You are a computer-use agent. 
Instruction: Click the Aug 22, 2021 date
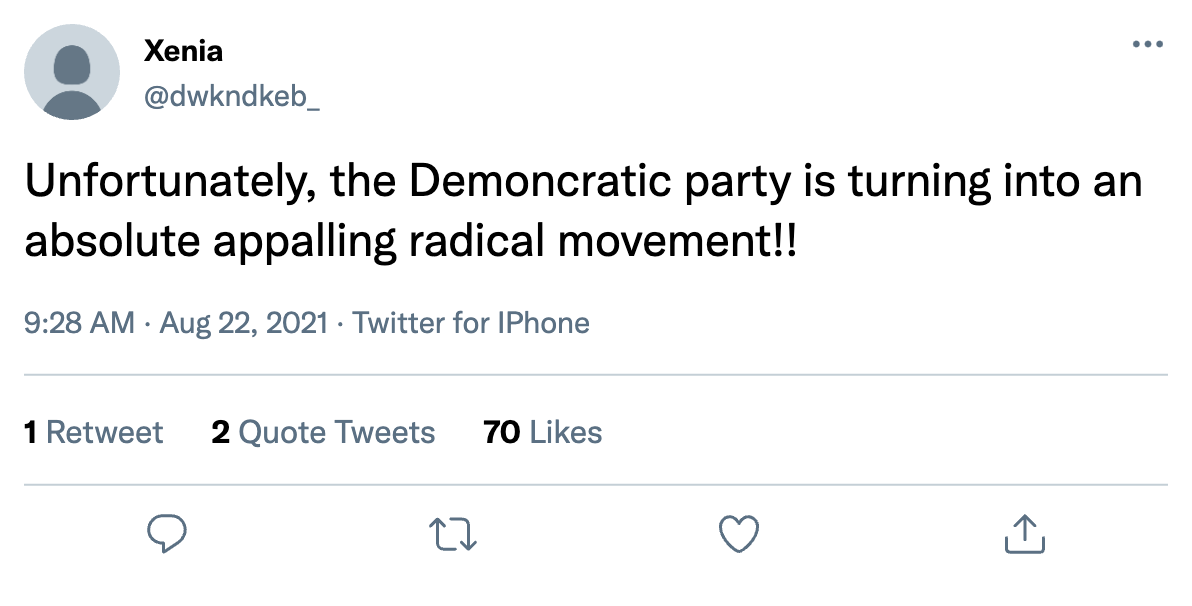pyautogui.click(x=244, y=323)
